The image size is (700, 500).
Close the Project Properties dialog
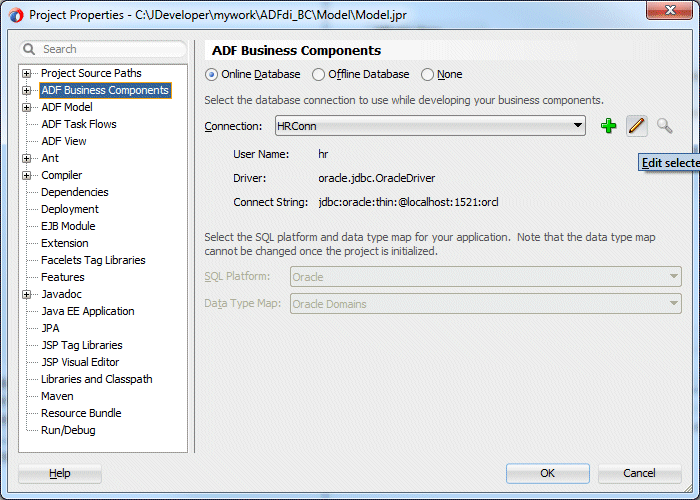(669, 10)
